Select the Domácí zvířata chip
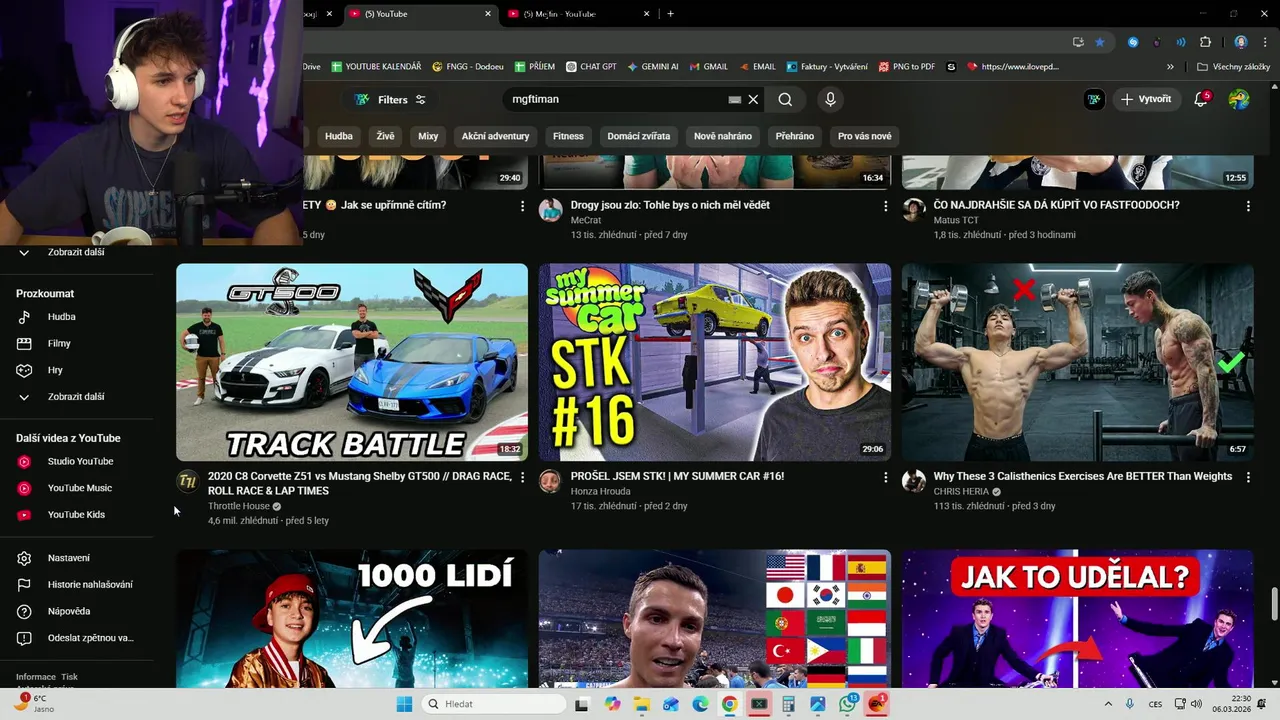 point(639,136)
